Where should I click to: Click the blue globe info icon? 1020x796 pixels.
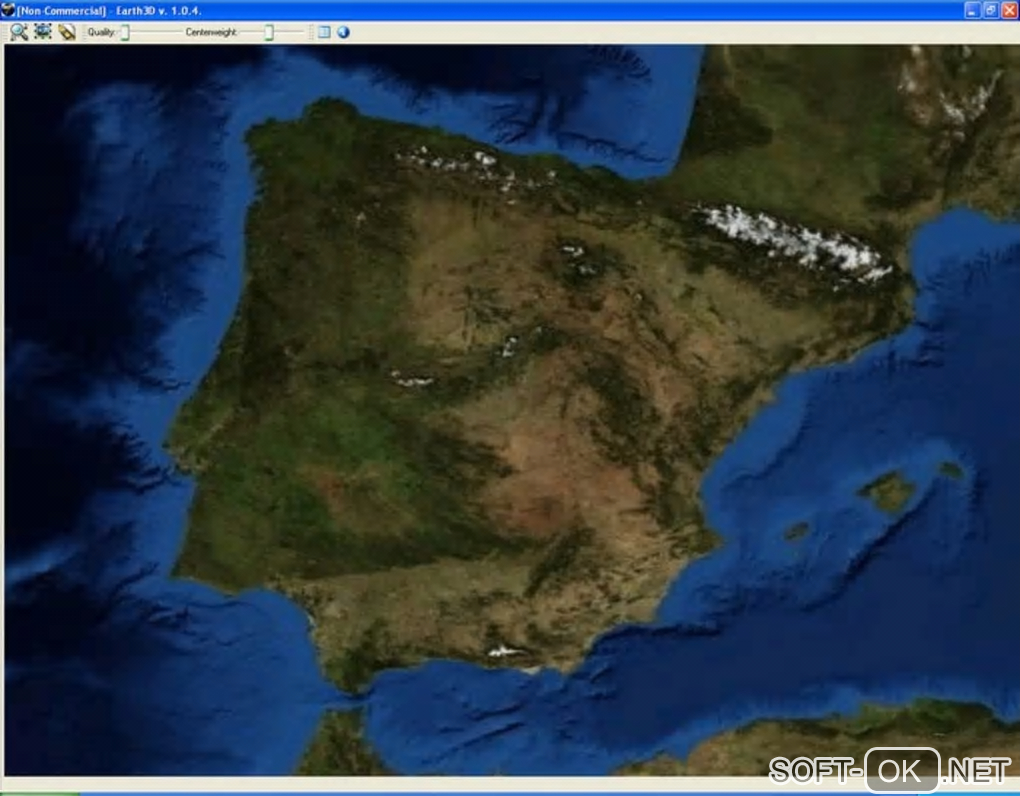click(343, 32)
